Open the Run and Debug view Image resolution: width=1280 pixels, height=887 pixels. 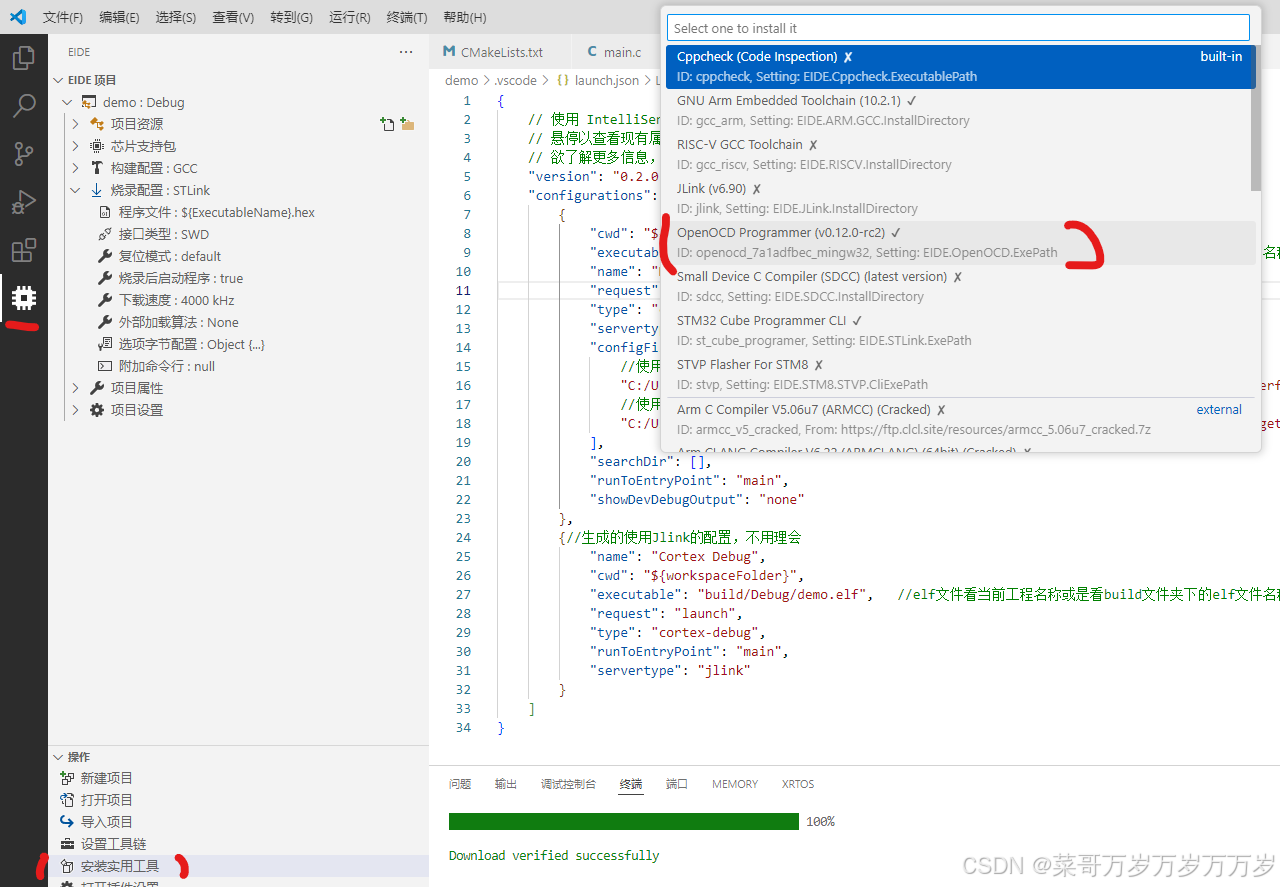[24, 202]
